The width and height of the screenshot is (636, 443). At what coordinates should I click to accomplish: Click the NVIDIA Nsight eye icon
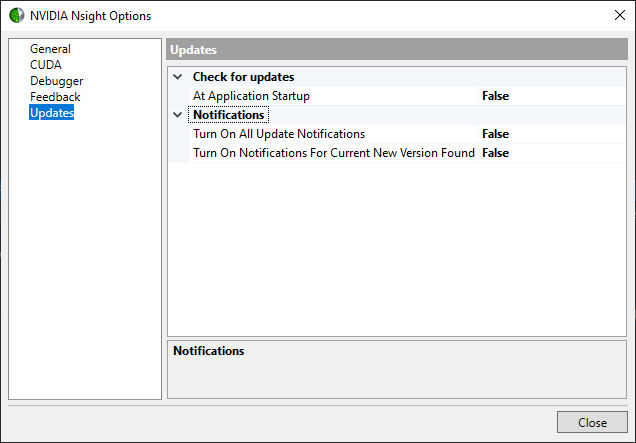17,15
